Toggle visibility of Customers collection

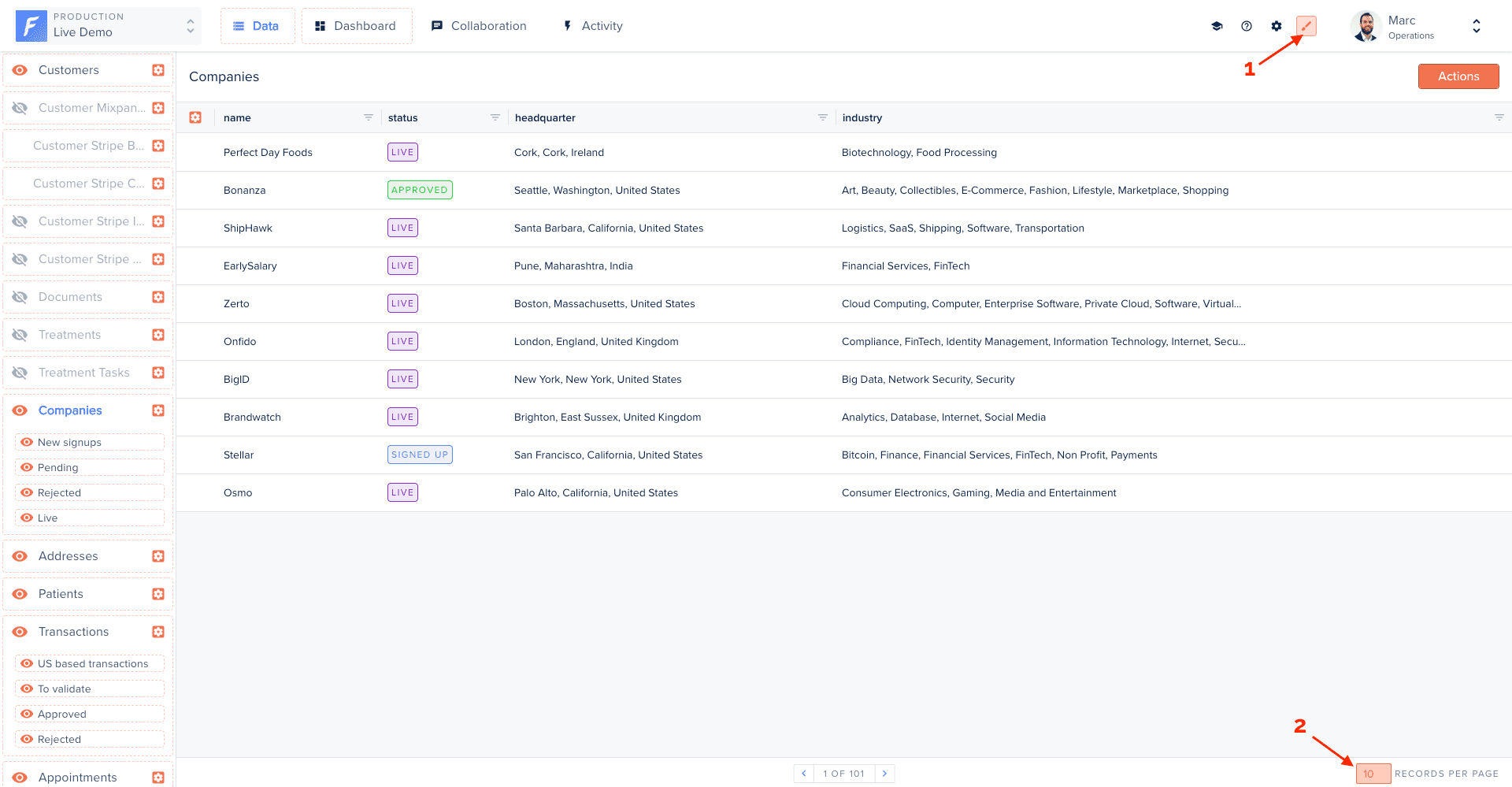(20, 70)
